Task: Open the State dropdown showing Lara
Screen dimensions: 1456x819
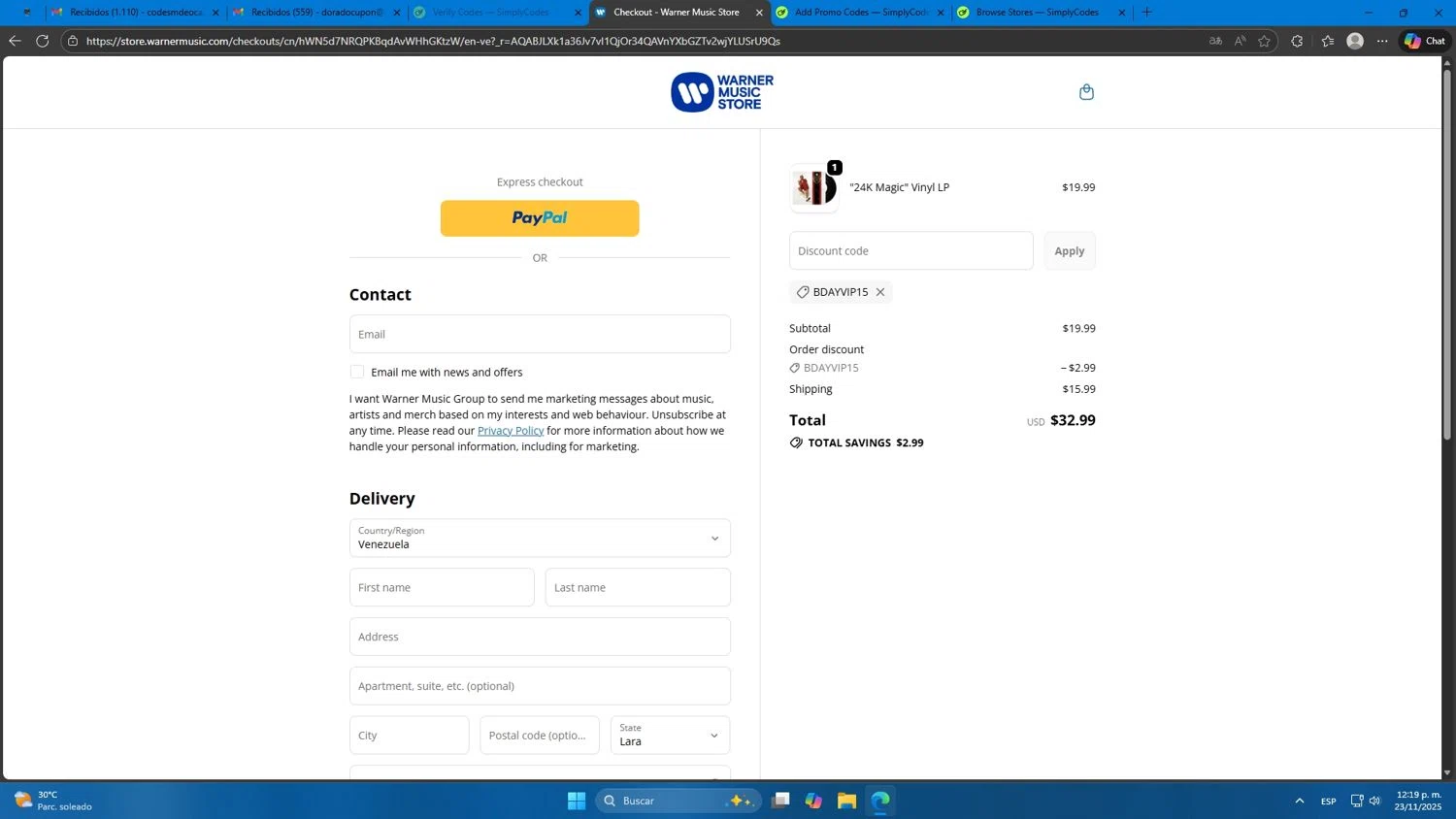Action: click(x=671, y=736)
